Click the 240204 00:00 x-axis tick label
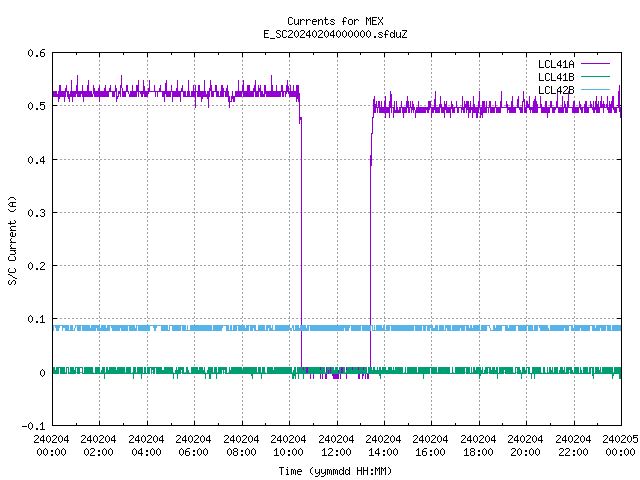This screenshot has width=640, height=480. [51, 445]
